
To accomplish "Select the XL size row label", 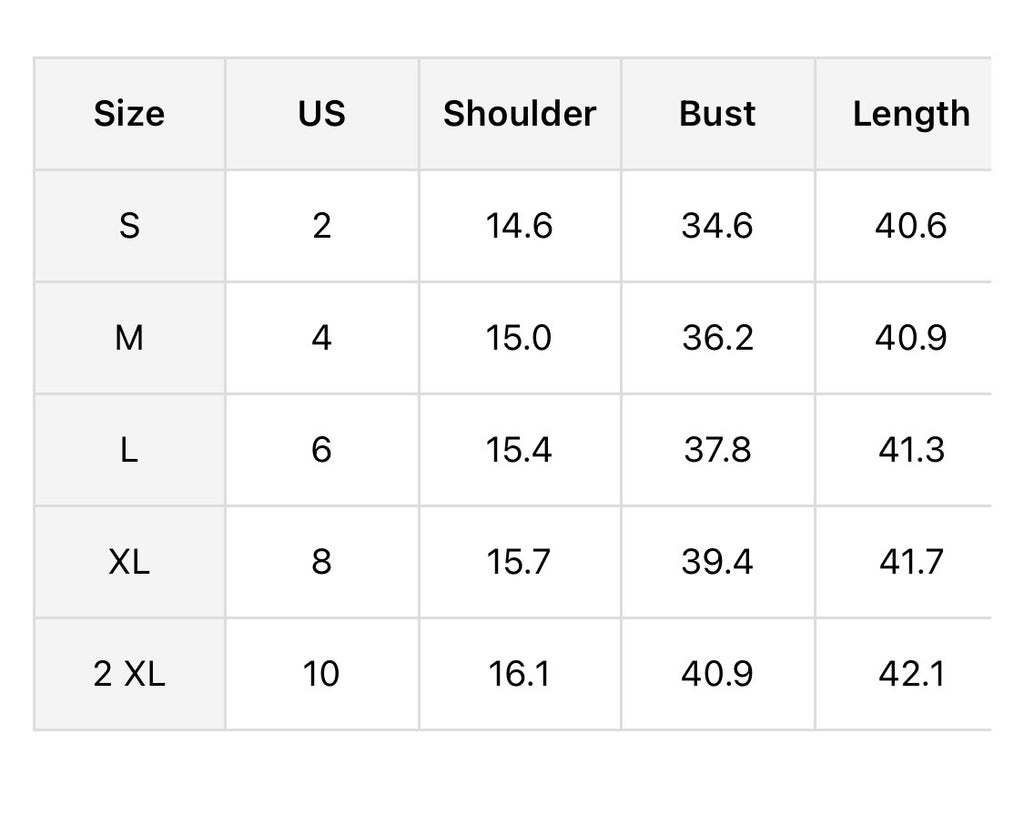I will [129, 562].
